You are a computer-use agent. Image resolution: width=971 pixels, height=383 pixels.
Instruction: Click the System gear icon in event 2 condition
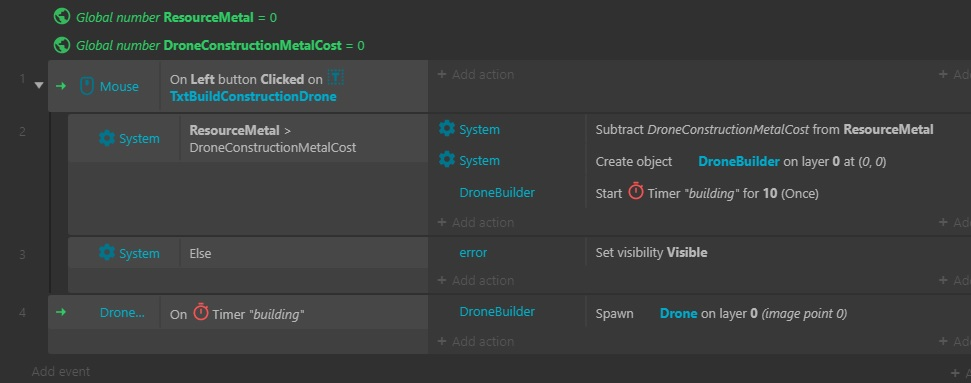click(107, 138)
